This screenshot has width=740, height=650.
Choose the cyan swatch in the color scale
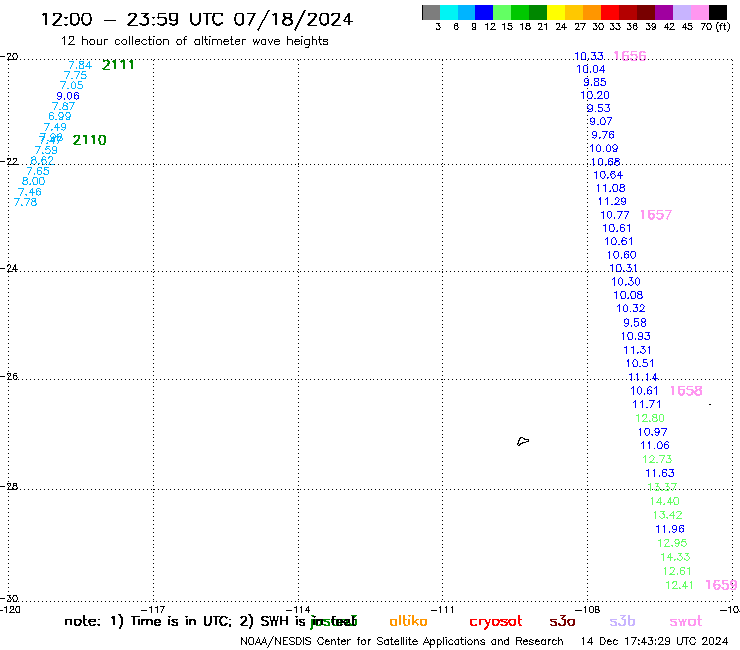(449, 12)
